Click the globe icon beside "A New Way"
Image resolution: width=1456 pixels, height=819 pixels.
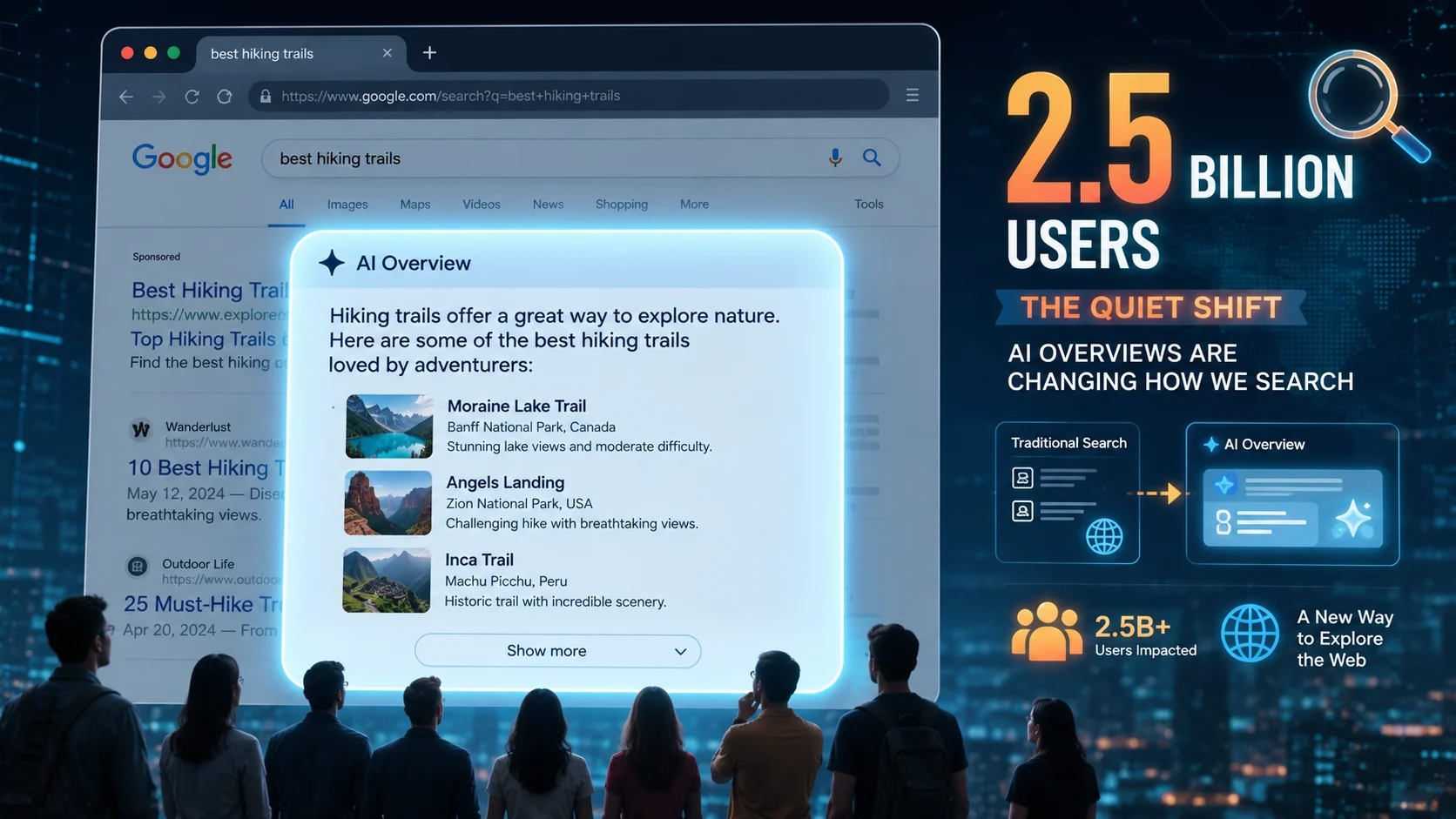1250,634
